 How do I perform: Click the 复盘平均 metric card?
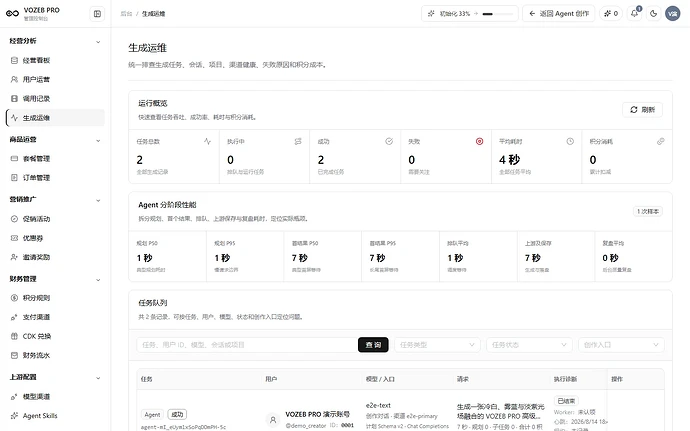(x=634, y=256)
